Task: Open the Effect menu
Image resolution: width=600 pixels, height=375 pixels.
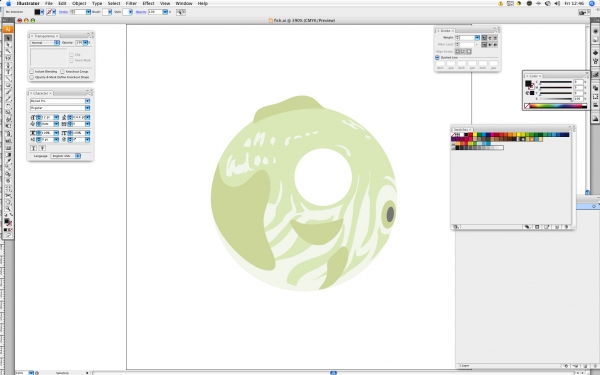Action: point(148,3)
